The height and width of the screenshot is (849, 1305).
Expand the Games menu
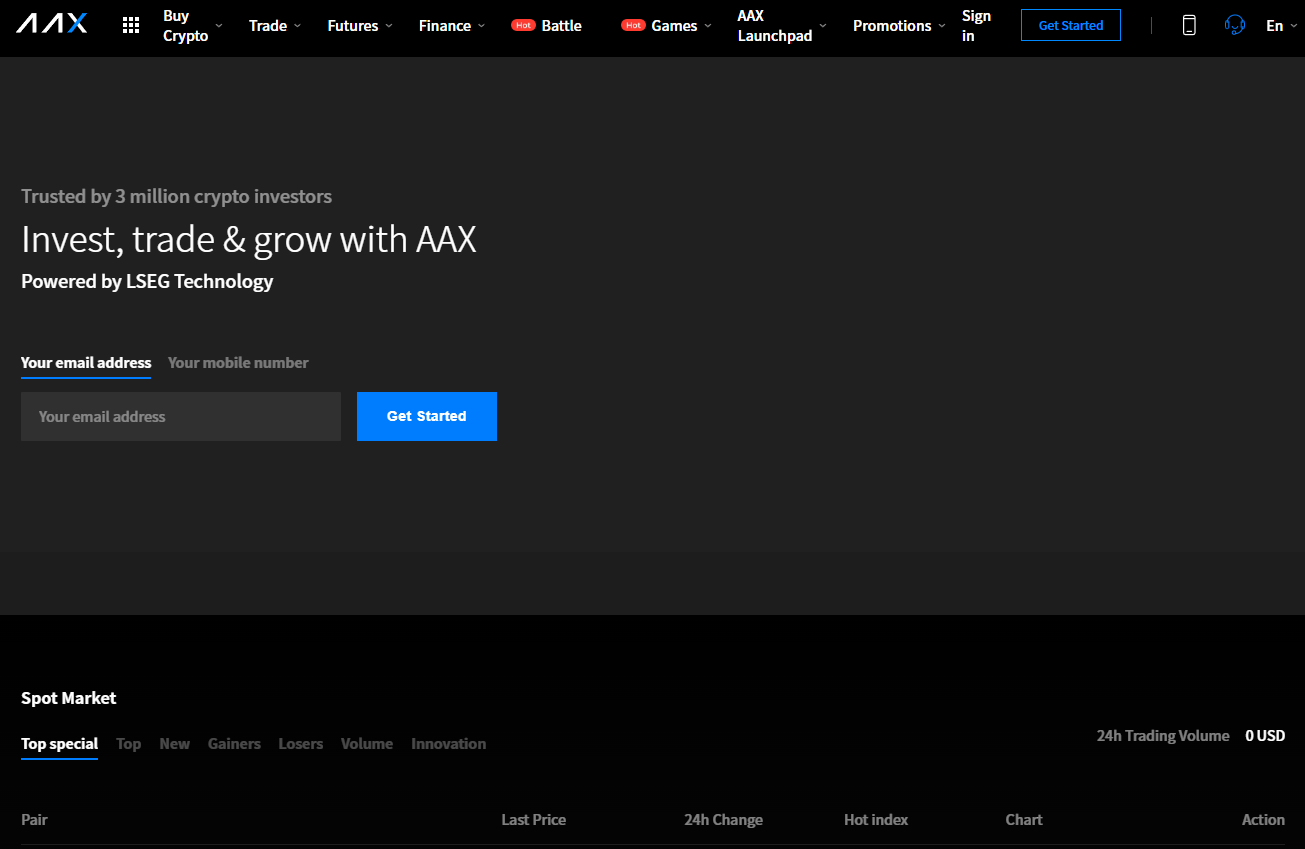[x=666, y=26]
